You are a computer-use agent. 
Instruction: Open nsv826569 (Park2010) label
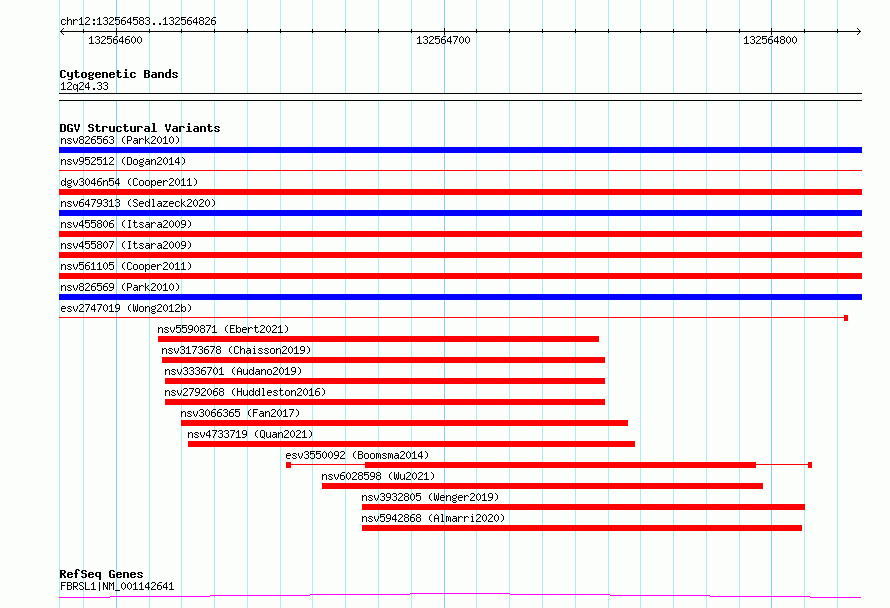point(120,287)
